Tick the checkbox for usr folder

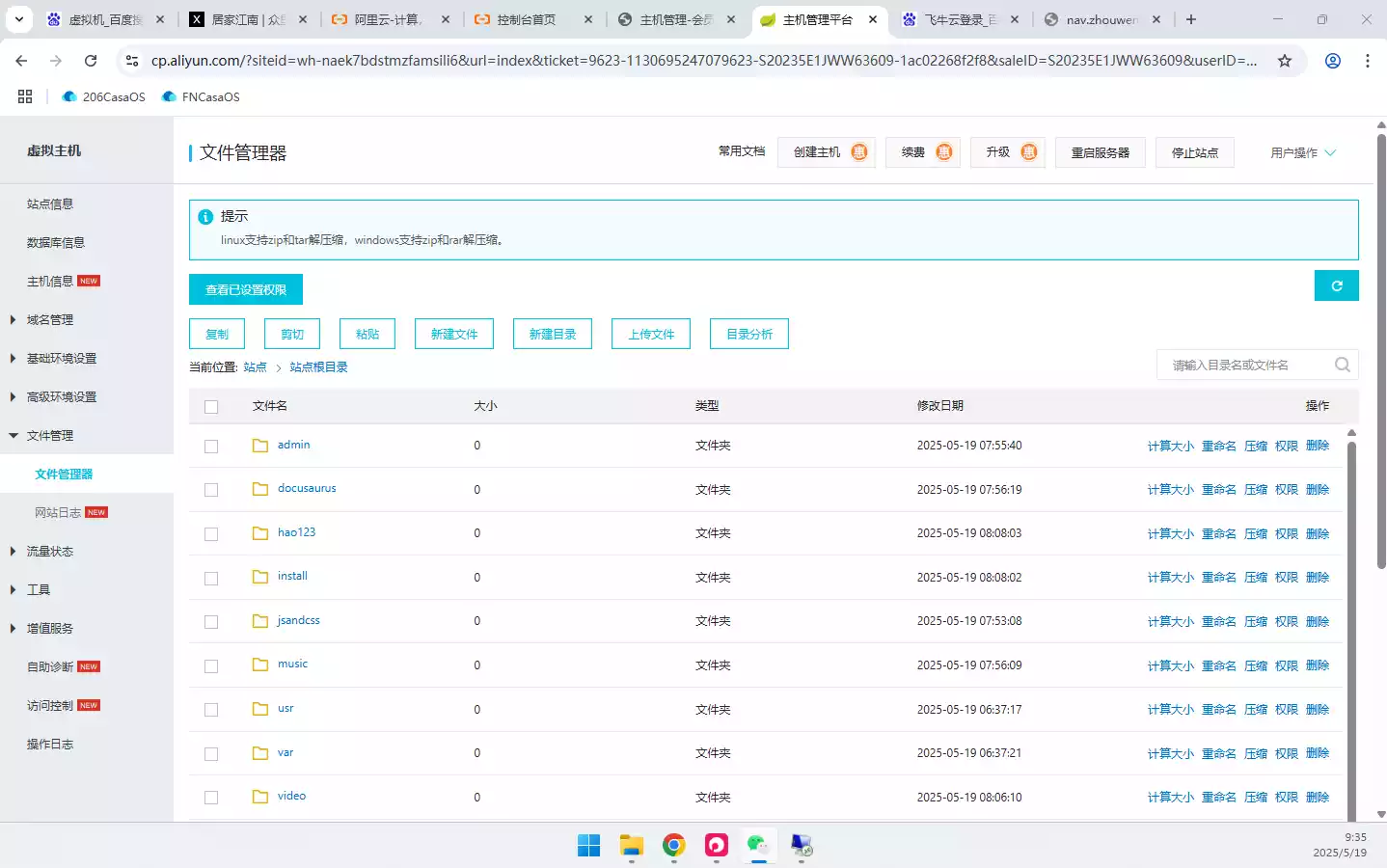pos(211,710)
